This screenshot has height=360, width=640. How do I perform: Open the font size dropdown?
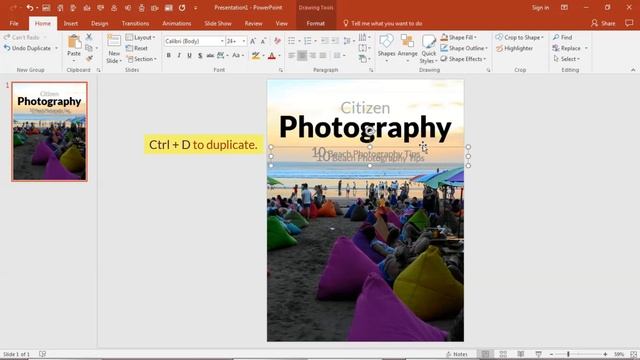coord(244,41)
